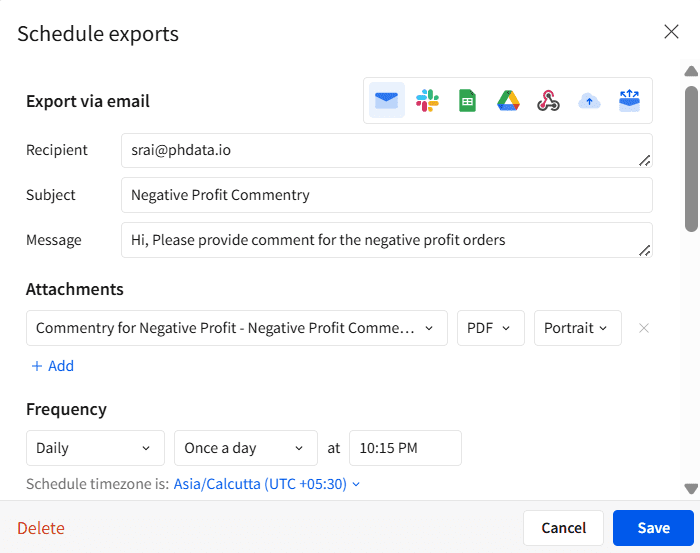Expand the Portrait orientation dropdown
Screen dimensions: 700x553
tap(578, 328)
